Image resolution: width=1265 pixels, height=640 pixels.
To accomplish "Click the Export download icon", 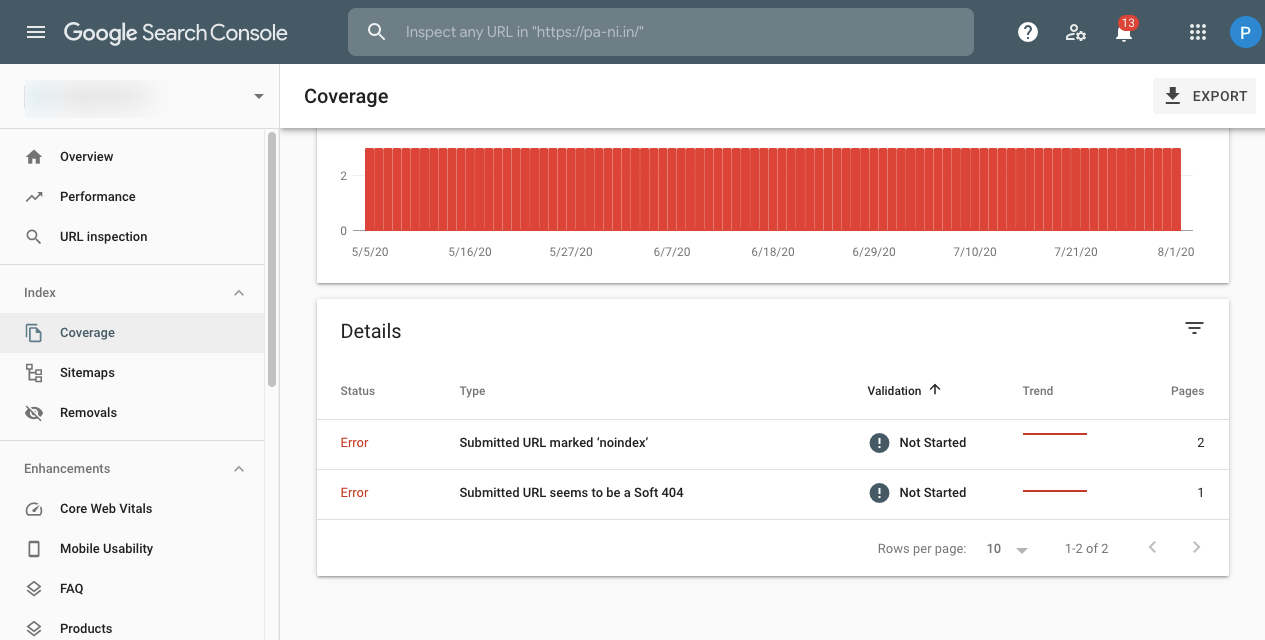I will [1173, 96].
